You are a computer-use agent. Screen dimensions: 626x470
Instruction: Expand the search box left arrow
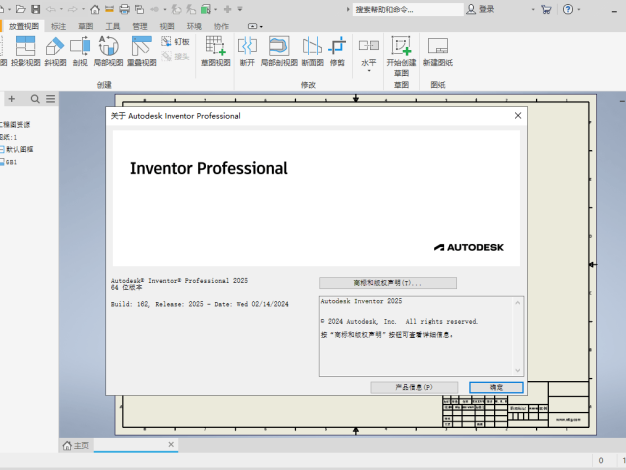point(348,9)
